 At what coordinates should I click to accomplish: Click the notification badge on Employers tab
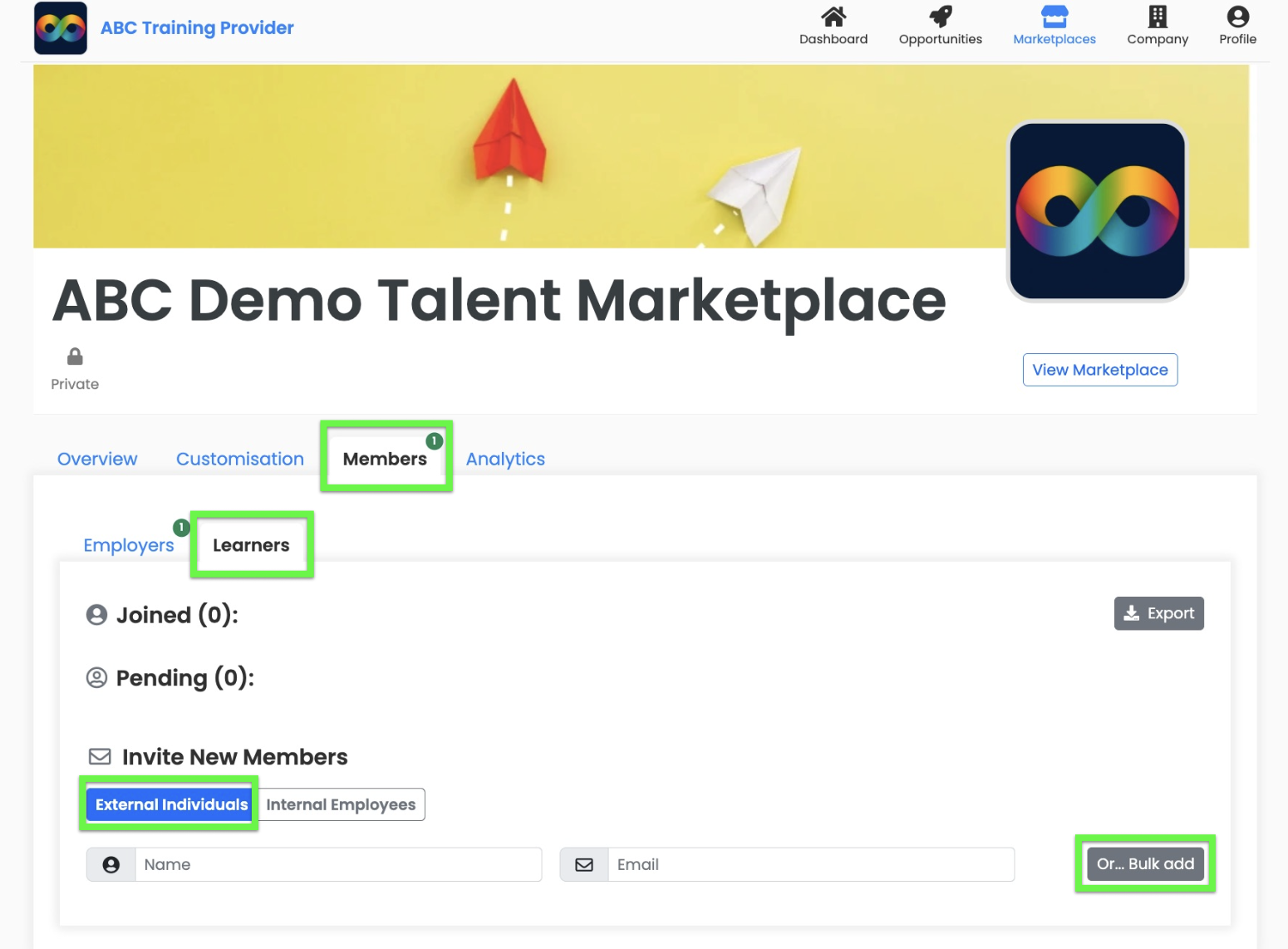[180, 528]
